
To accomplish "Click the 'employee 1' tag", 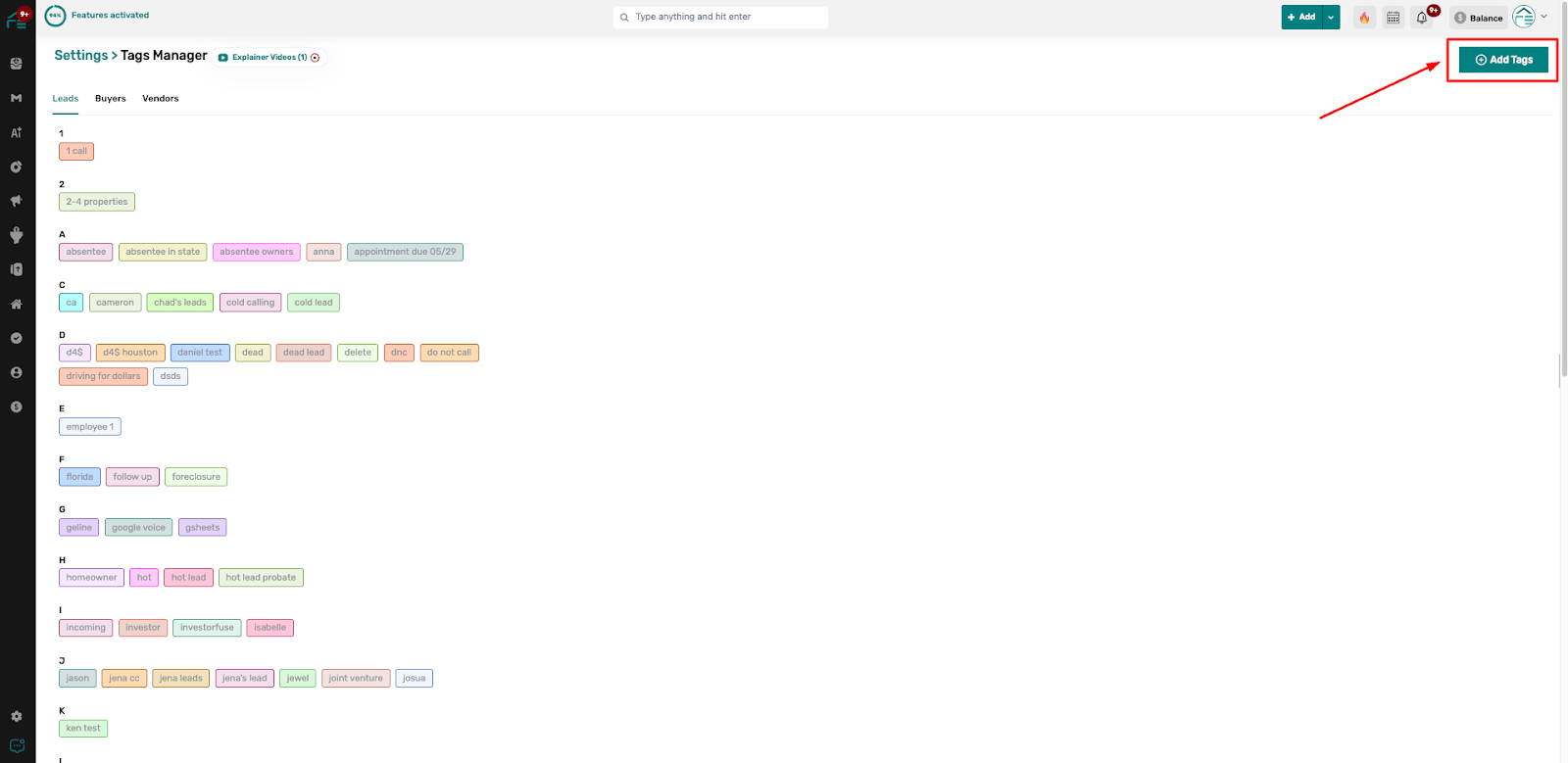I will (90, 427).
